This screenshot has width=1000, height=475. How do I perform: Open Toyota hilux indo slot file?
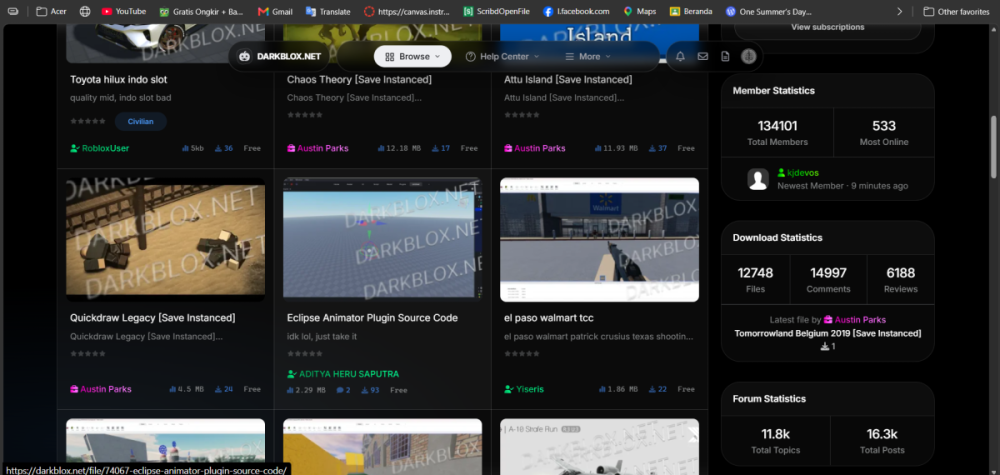click(119, 80)
